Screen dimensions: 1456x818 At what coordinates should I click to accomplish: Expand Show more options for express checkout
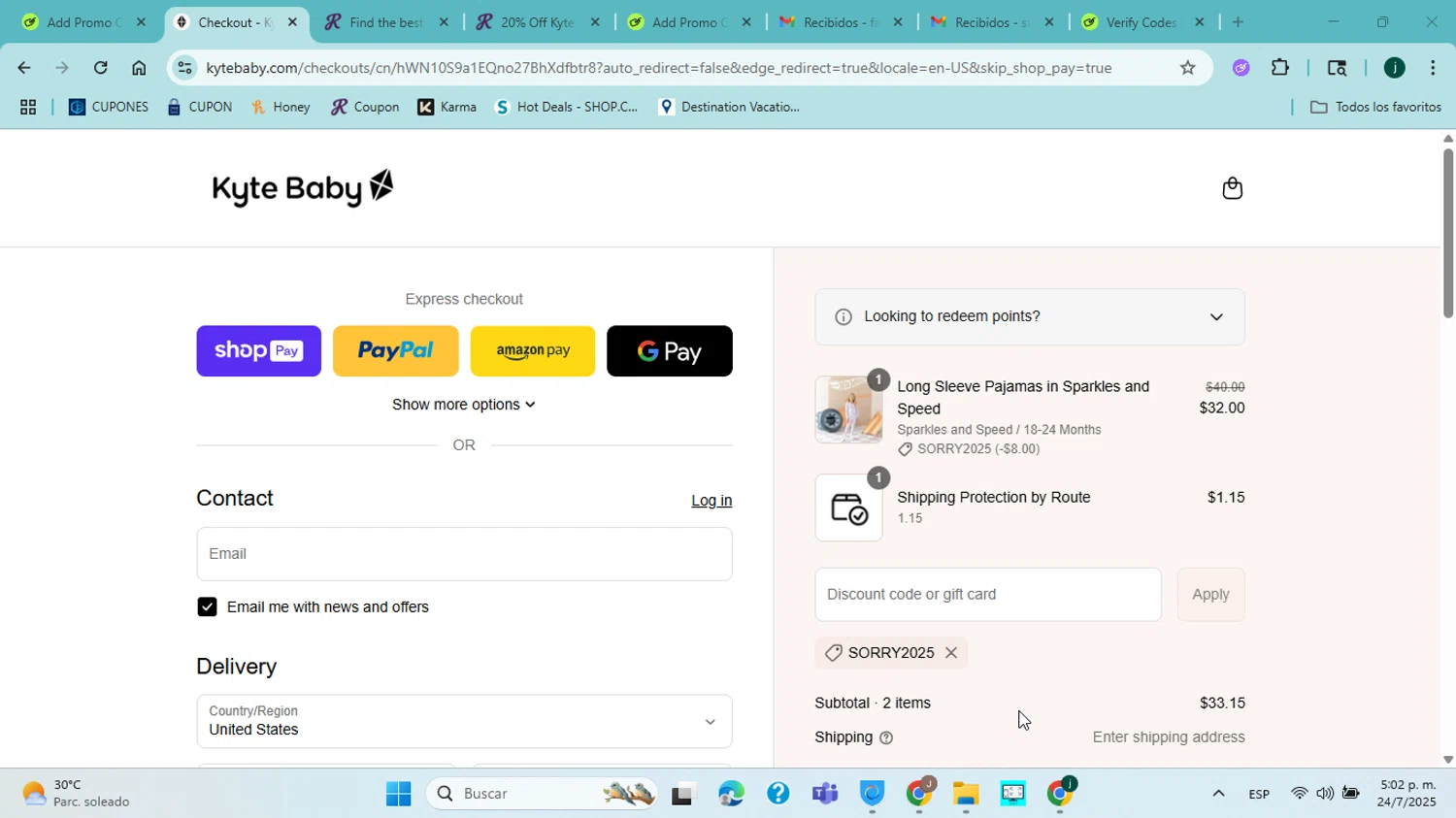(464, 405)
